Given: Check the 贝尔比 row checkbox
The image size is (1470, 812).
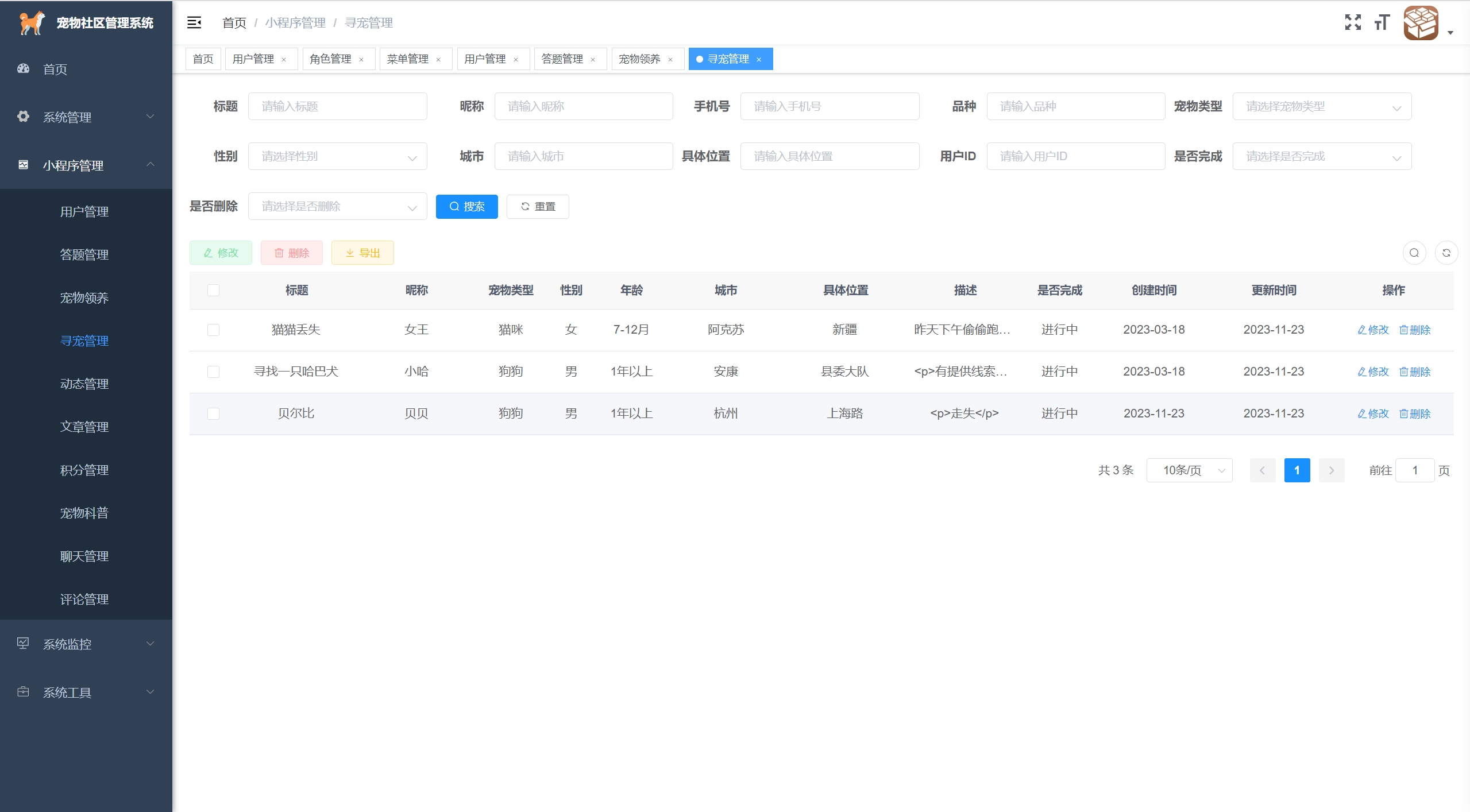Looking at the screenshot, I should click(x=213, y=413).
